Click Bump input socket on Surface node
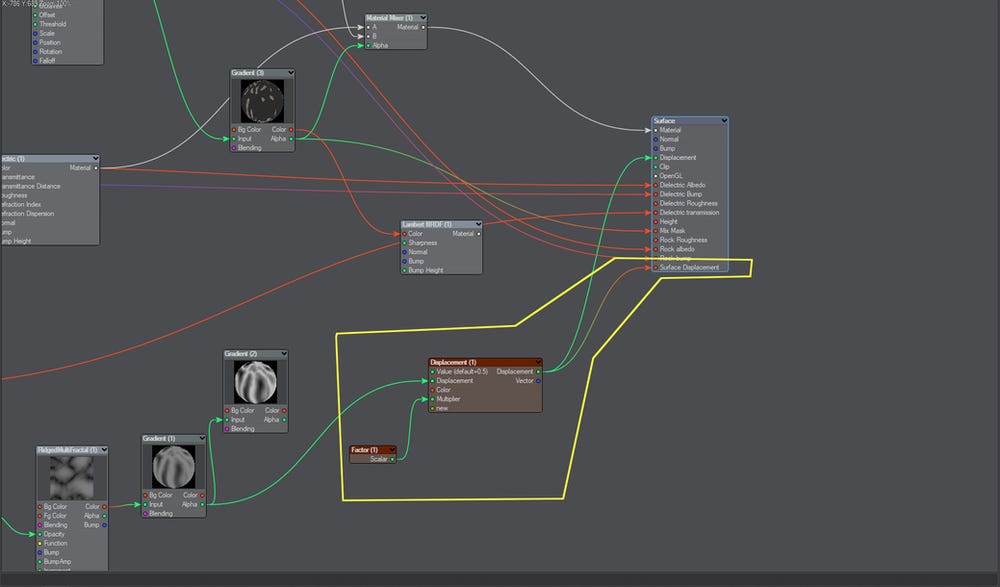 coord(656,149)
